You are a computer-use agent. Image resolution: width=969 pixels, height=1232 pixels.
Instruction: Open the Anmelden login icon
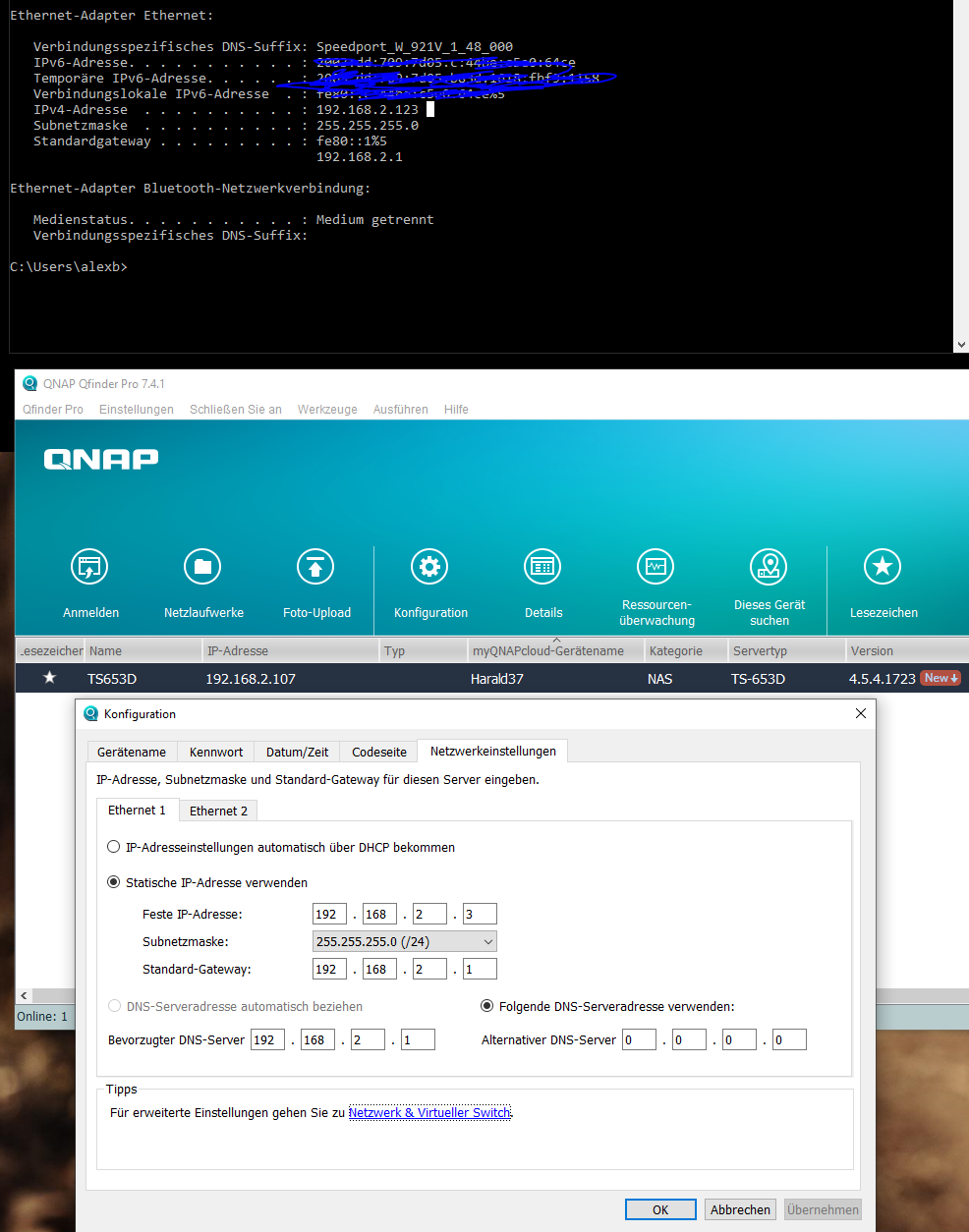89,567
